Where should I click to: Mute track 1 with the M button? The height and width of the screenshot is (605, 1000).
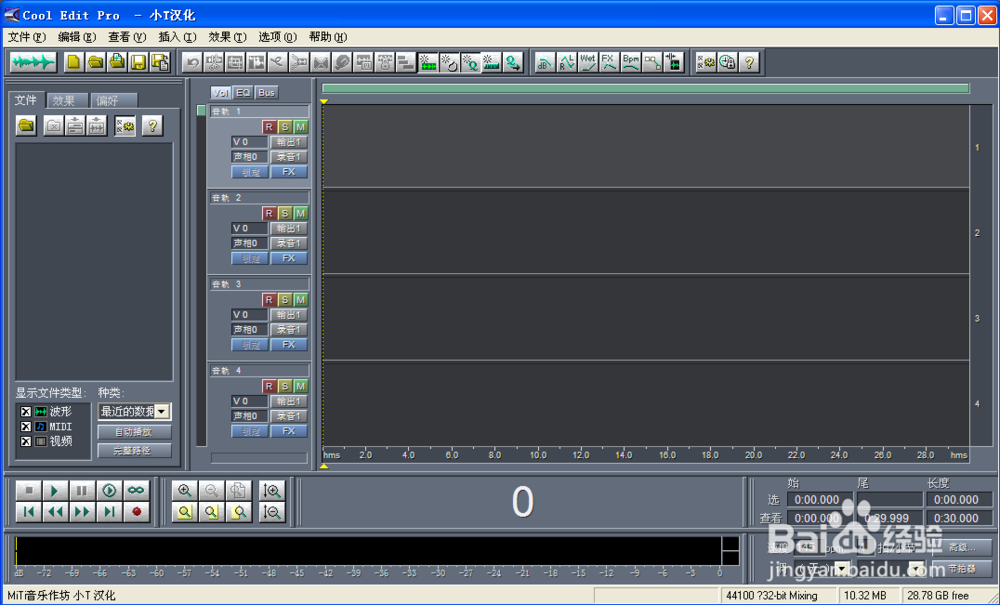click(x=300, y=126)
